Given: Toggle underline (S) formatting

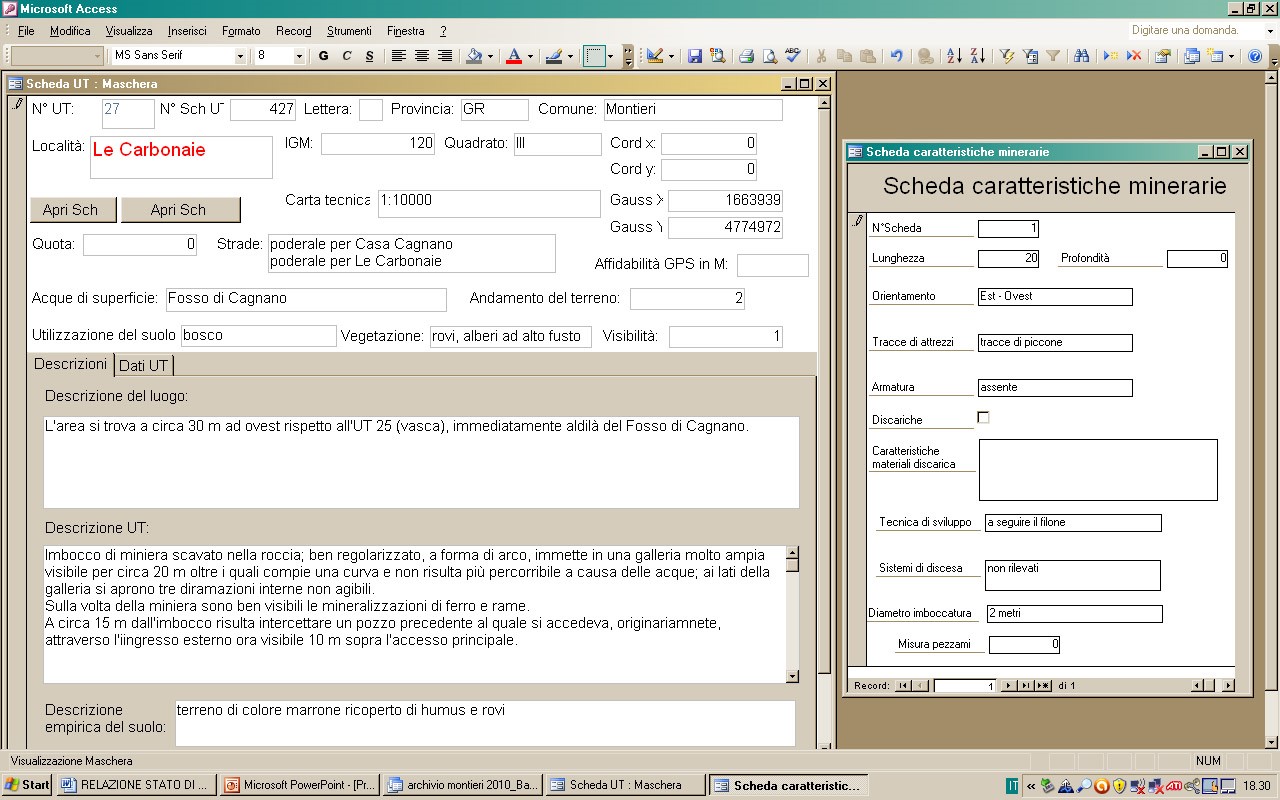Looking at the screenshot, I should coord(370,56).
